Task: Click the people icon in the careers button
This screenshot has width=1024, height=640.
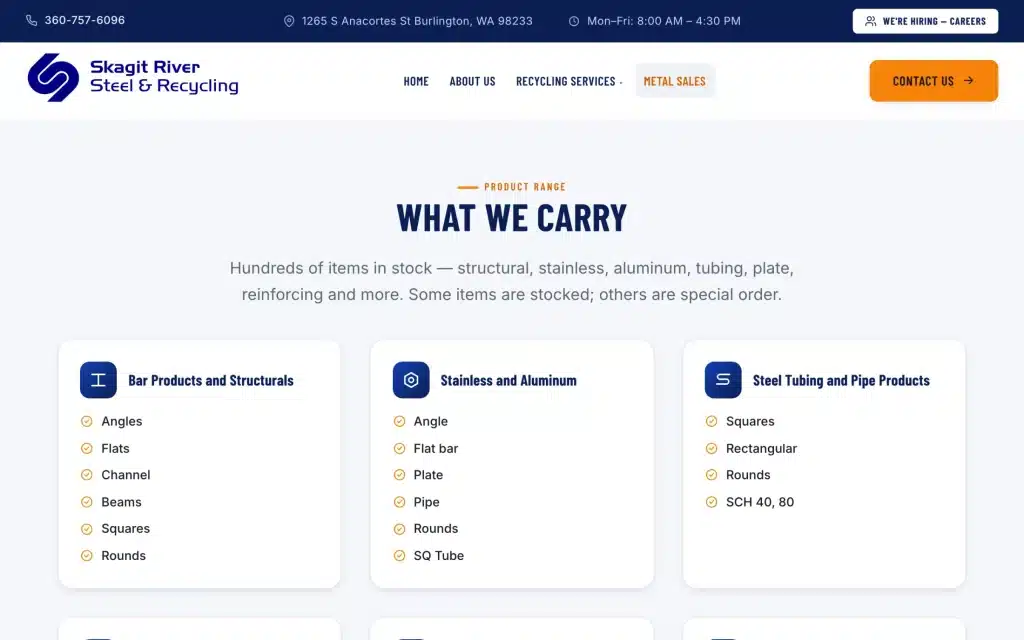Action: click(871, 21)
